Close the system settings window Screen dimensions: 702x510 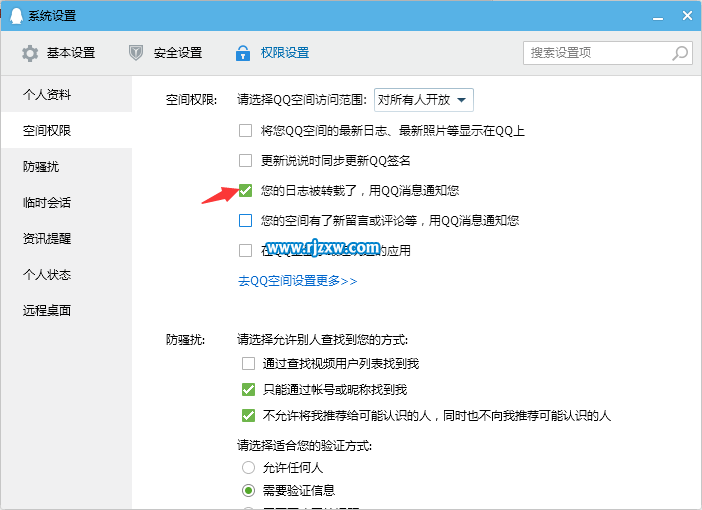pos(687,16)
